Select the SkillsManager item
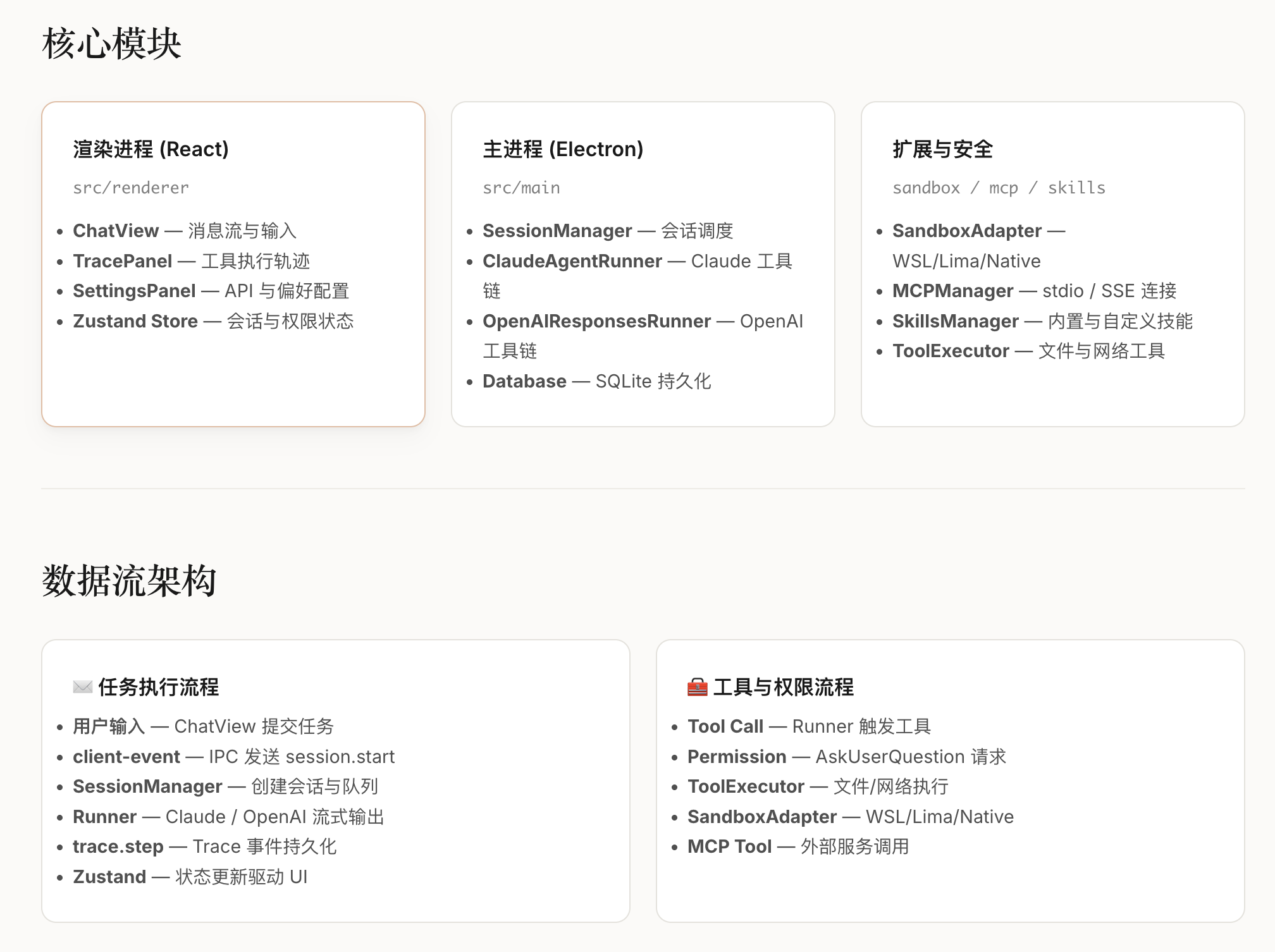 pyautogui.click(x=955, y=321)
